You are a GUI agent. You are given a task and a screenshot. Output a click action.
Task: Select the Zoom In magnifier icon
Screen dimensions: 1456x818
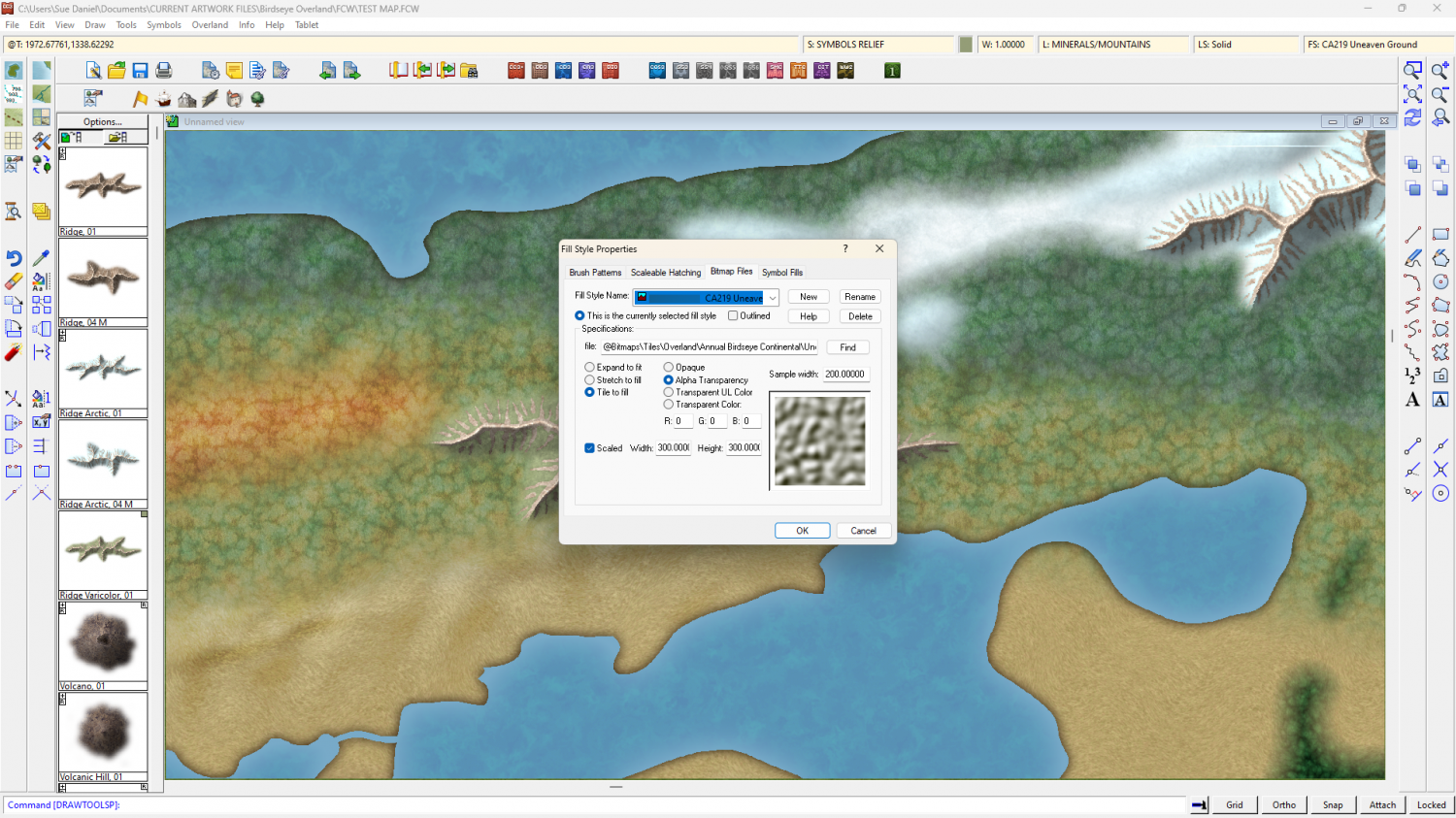1440,70
